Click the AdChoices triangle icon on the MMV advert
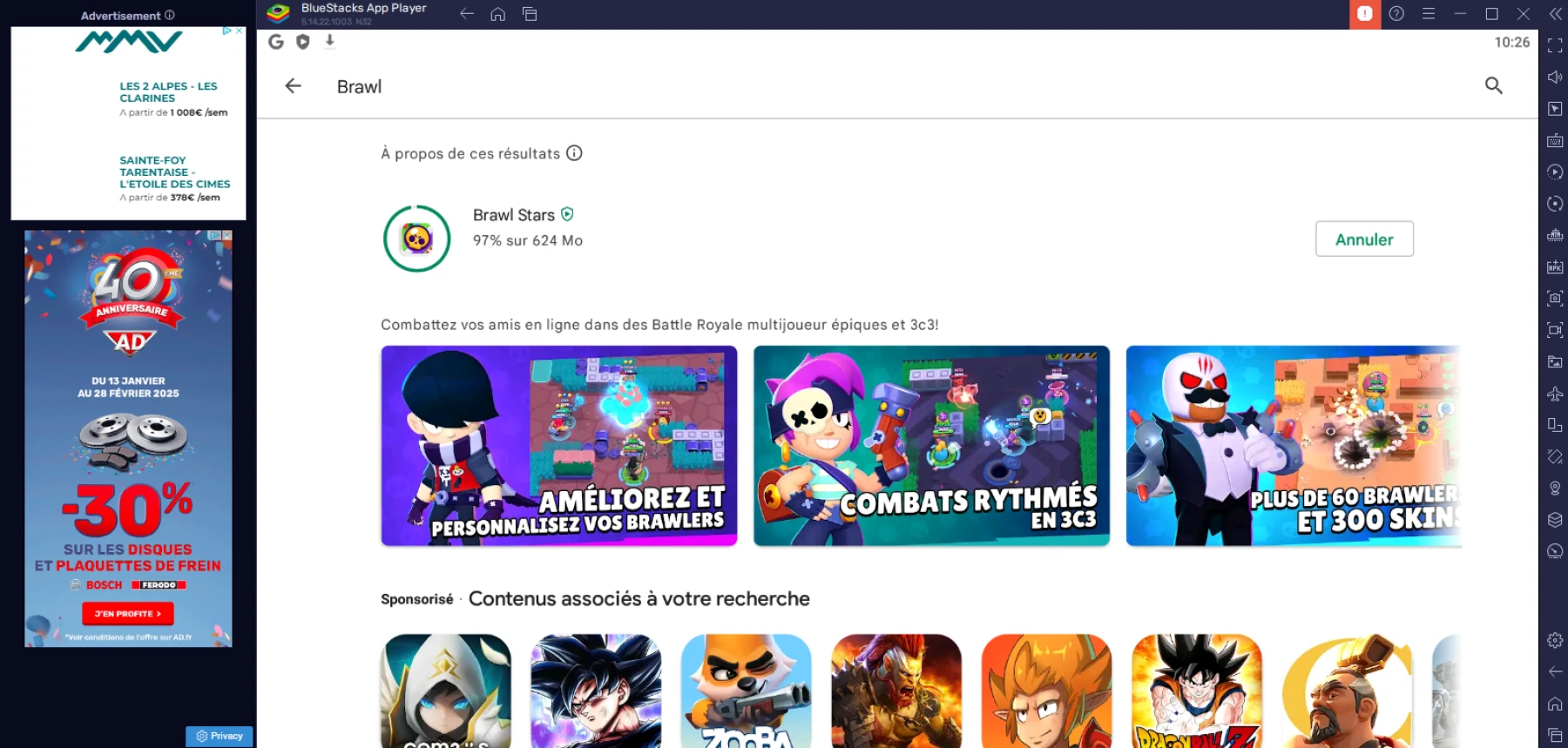The width and height of the screenshot is (1568, 748). (227, 30)
